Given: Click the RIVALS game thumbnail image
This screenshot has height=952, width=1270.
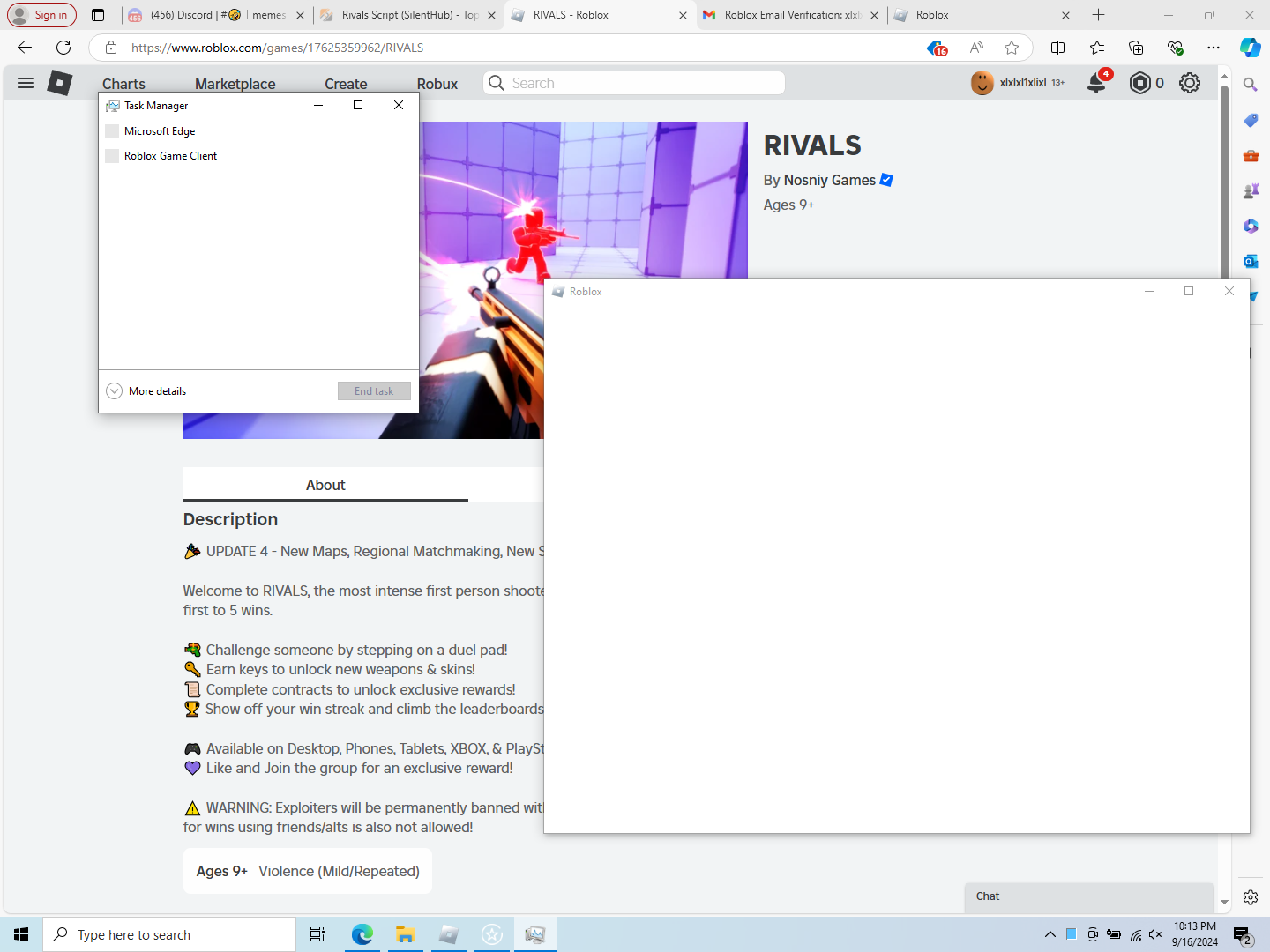Looking at the screenshot, I should point(466,280).
